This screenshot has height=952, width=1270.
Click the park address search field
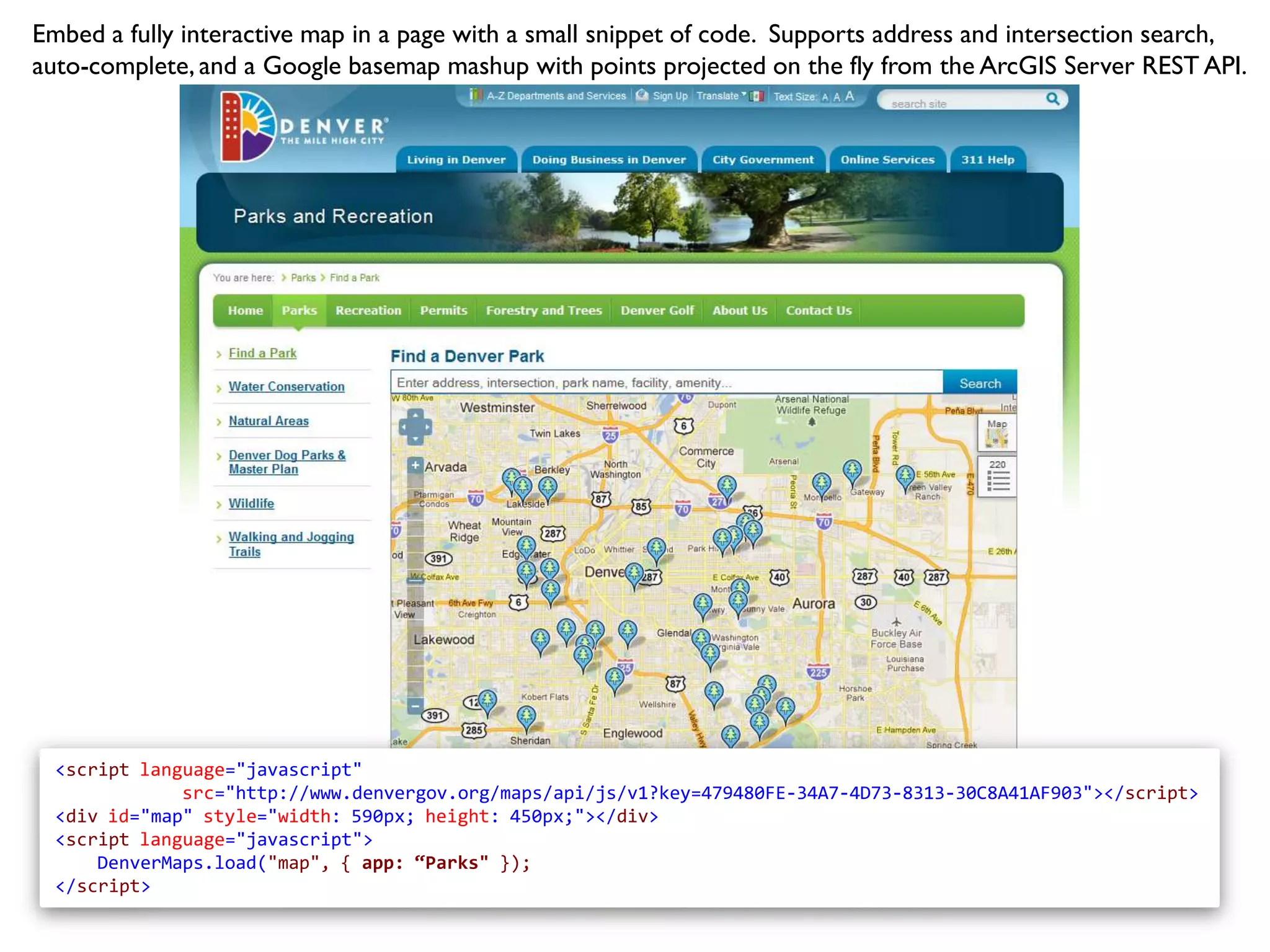[667, 383]
